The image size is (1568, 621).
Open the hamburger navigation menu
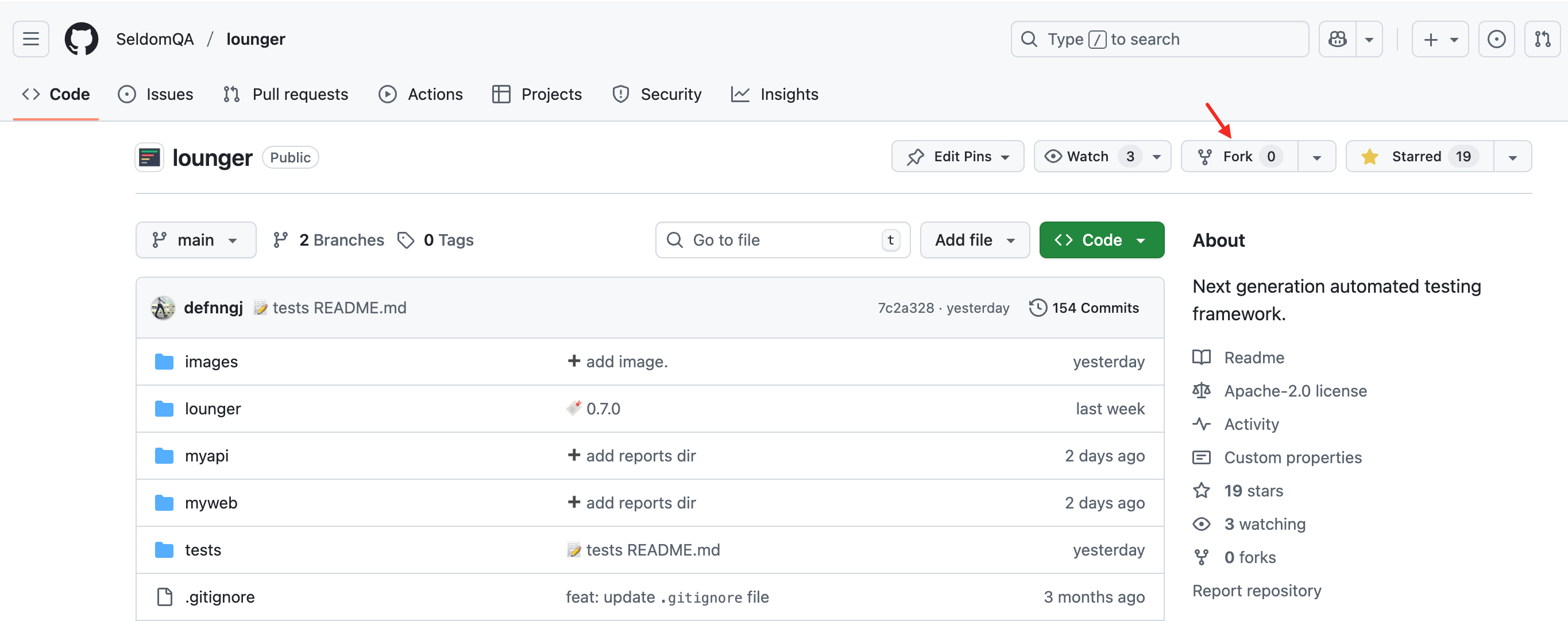pos(30,40)
